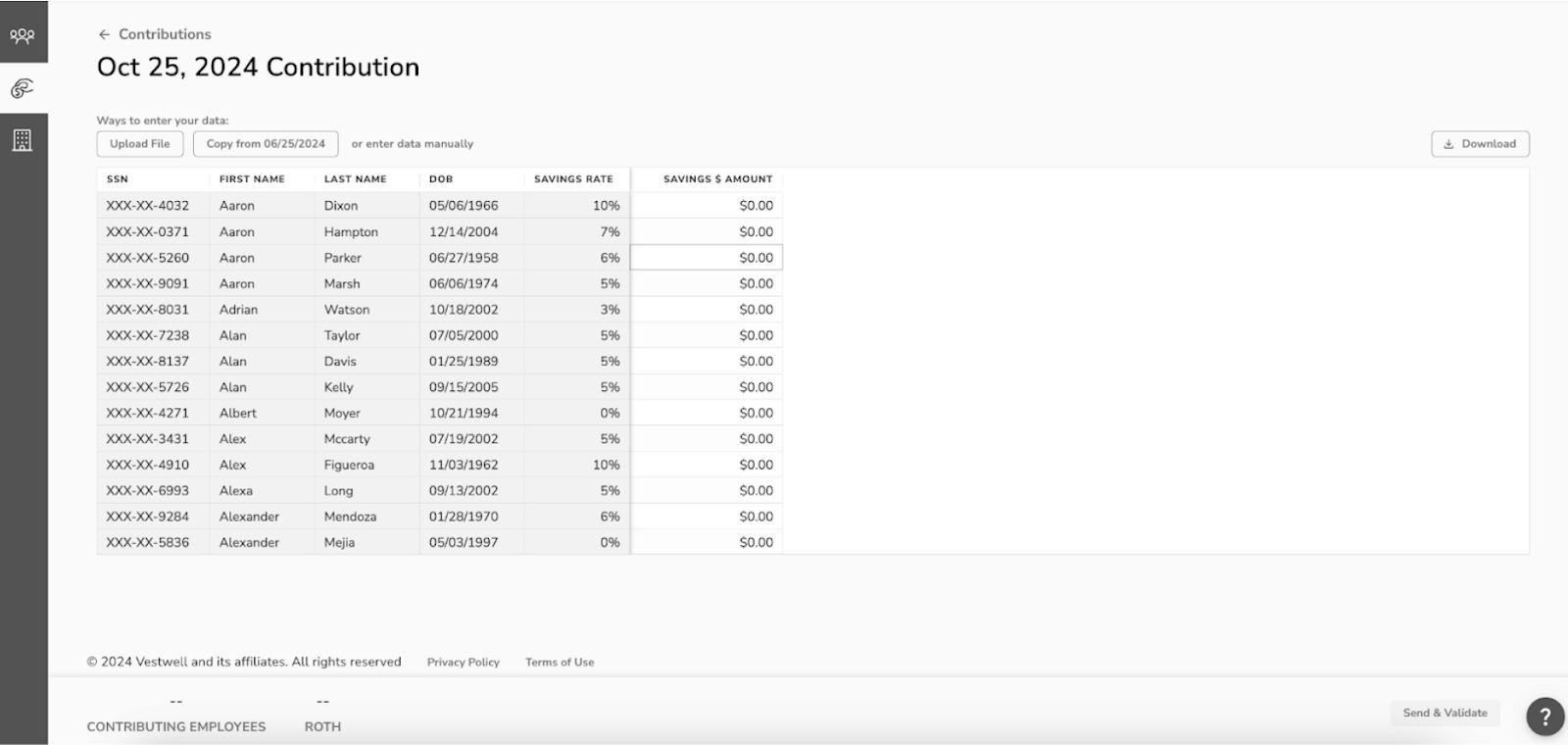
Task: Click the back arrow next to Contributions
Action: pyautogui.click(x=104, y=34)
